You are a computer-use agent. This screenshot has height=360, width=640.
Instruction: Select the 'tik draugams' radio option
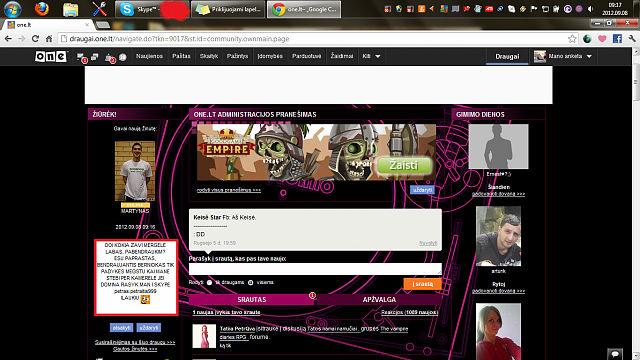pyautogui.click(x=209, y=282)
